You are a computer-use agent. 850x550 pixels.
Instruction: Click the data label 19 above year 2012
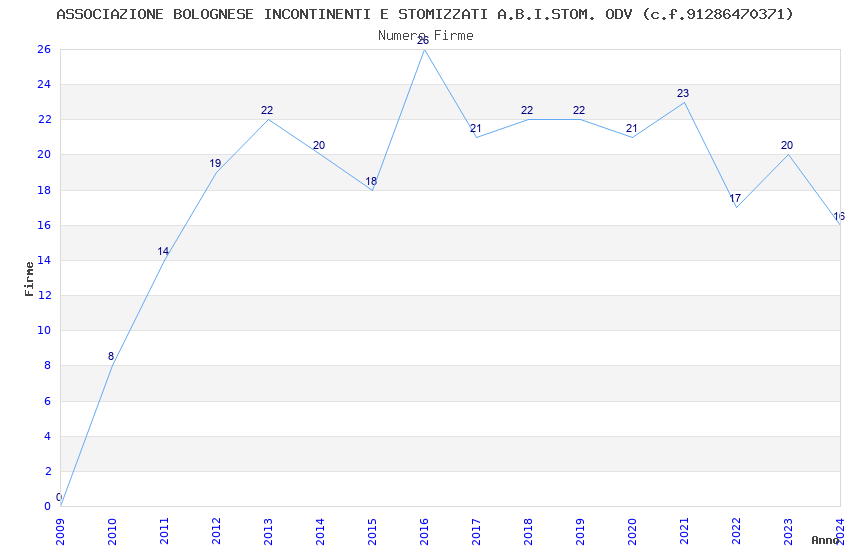pyautogui.click(x=215, y=163)
